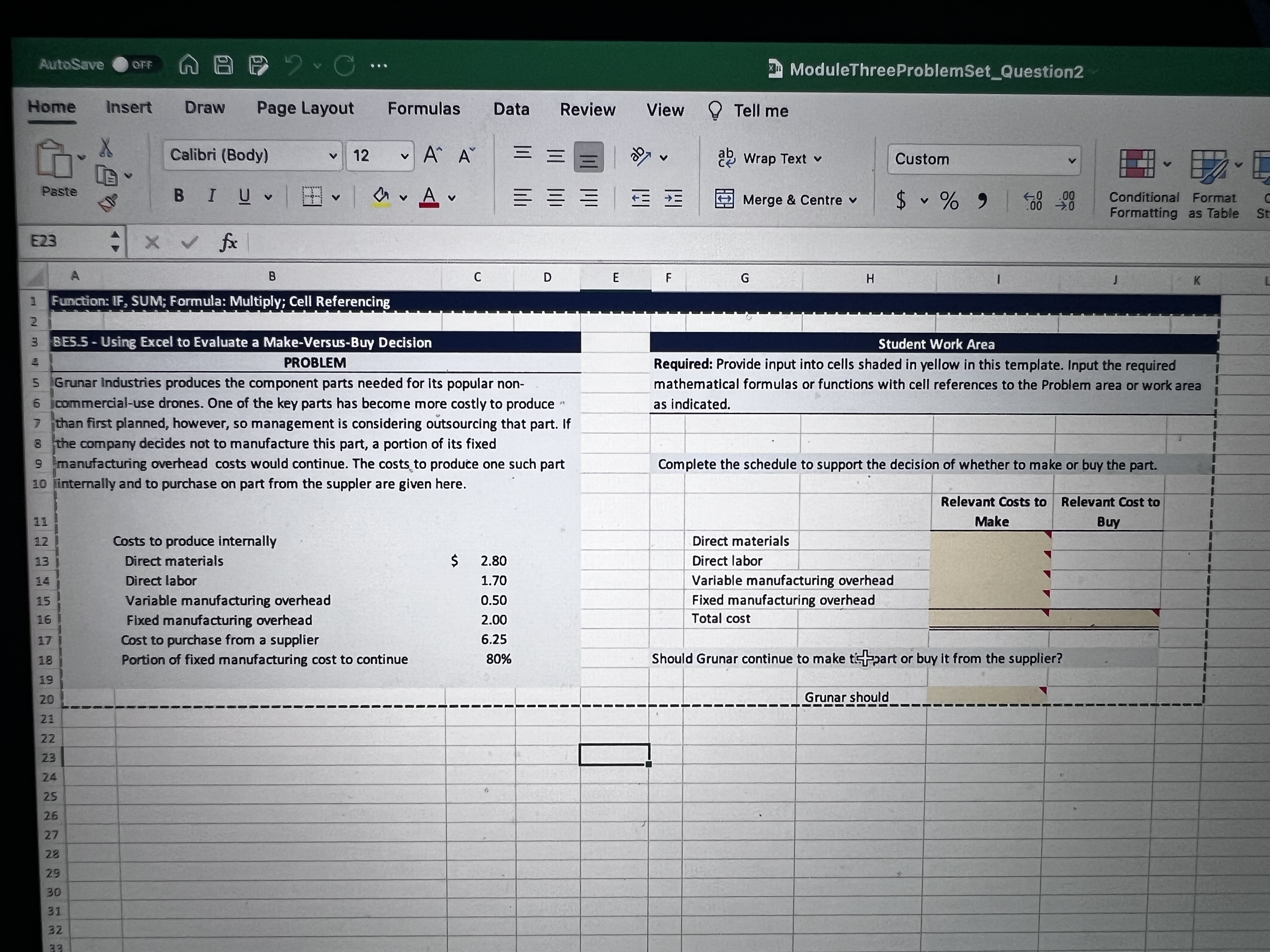
Task: Click the Wrap Text button
Action: coord(770,158)
